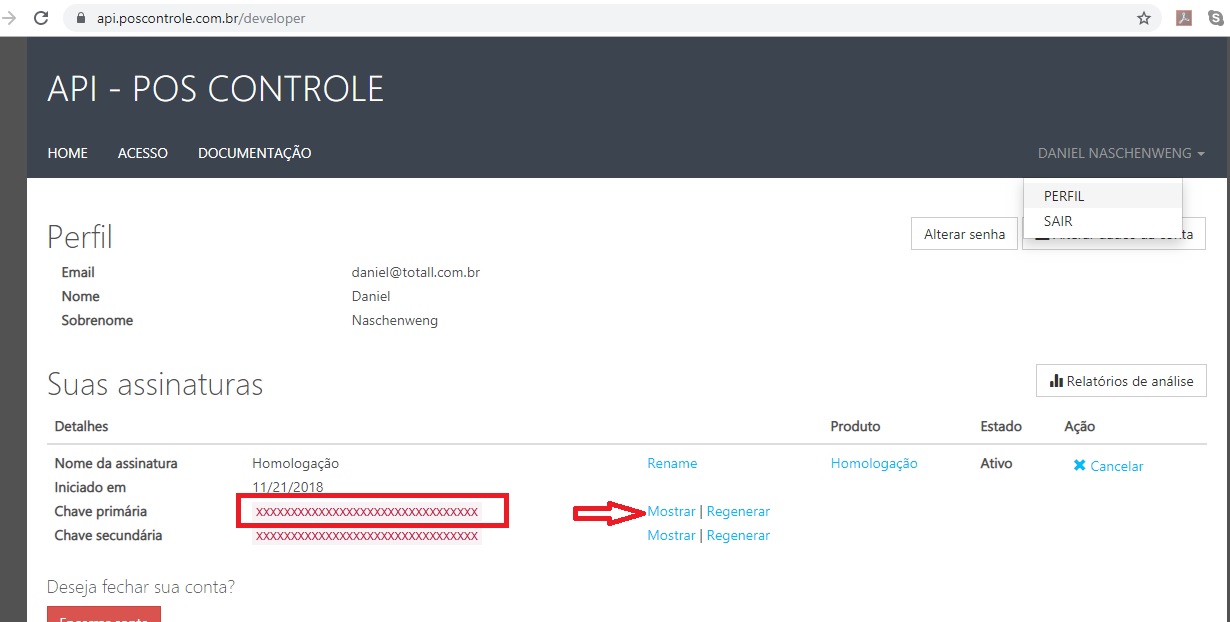Click the PDF extension icon in browser toolbar
The image size is (1230, 622).
point(1184,18)
